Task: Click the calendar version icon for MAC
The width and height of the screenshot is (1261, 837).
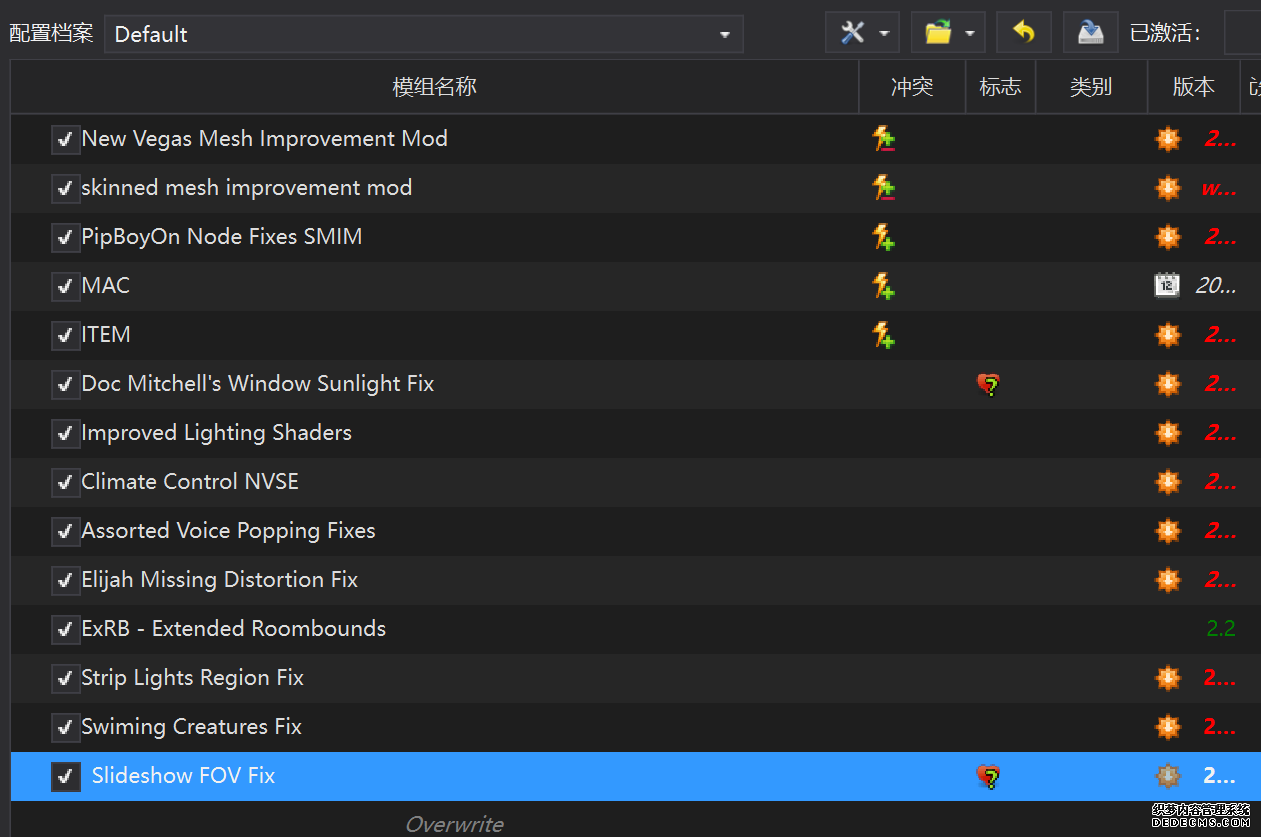Action: tap(1166, 286)
